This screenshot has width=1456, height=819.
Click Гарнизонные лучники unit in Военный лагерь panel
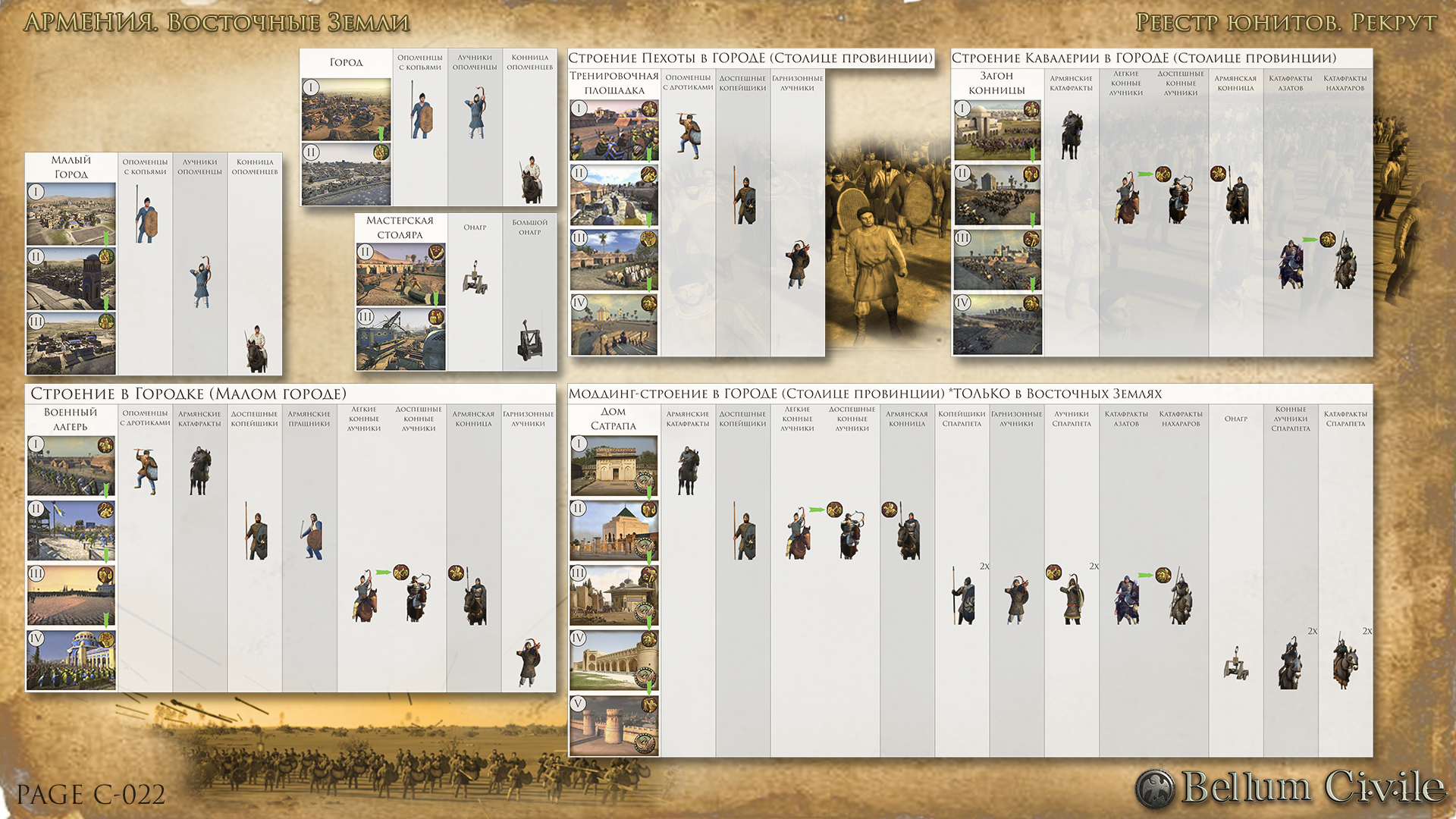pos(529,662)
